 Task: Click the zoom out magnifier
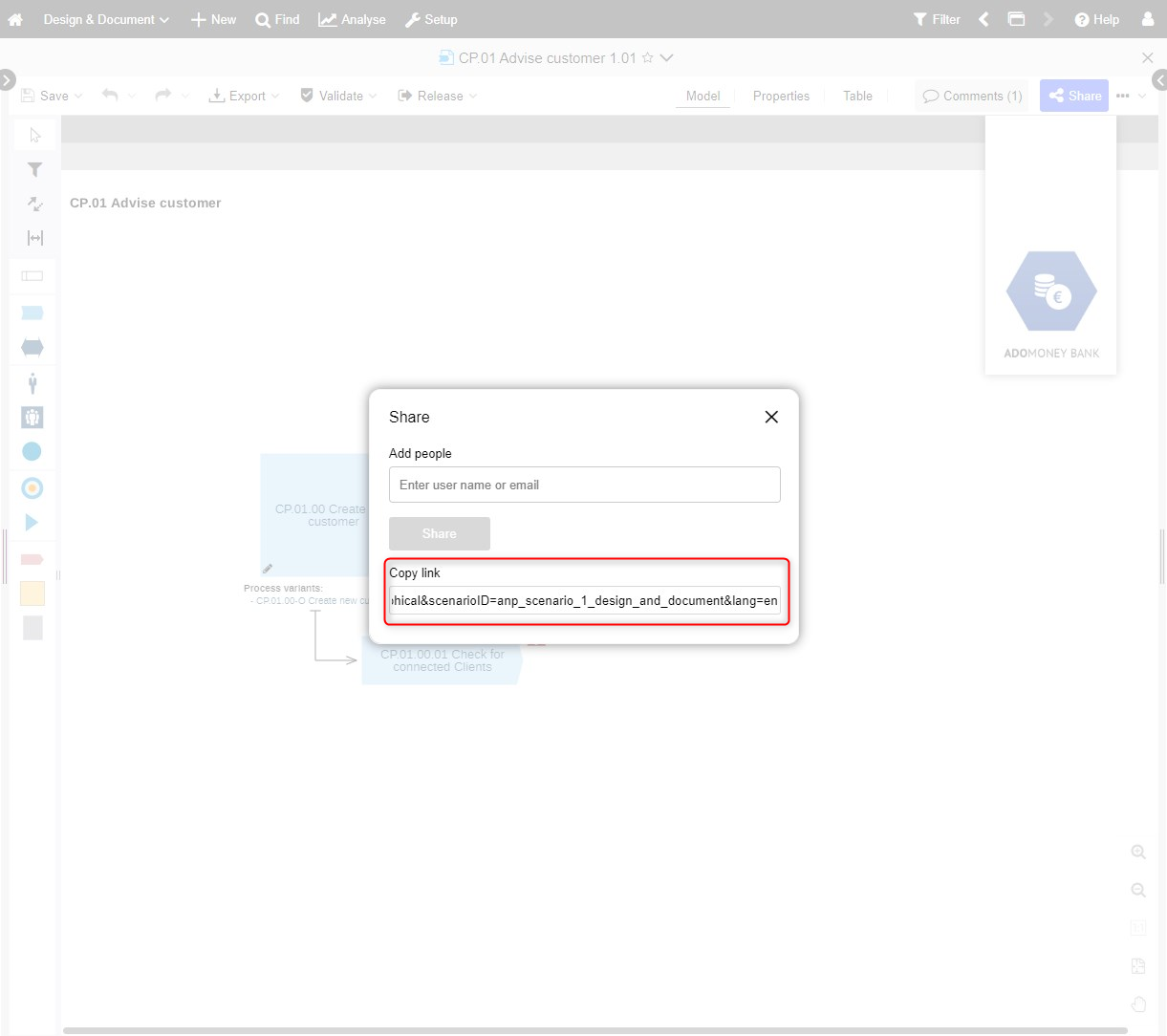click(1138, 890)
